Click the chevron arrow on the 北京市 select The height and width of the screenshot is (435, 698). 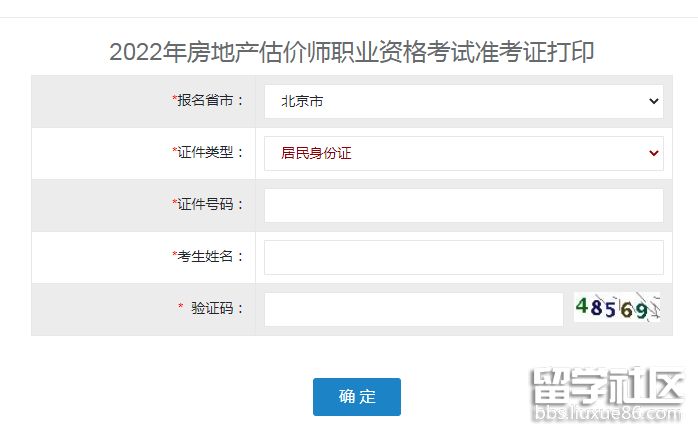pyautogui.click(x=654, y=101)
